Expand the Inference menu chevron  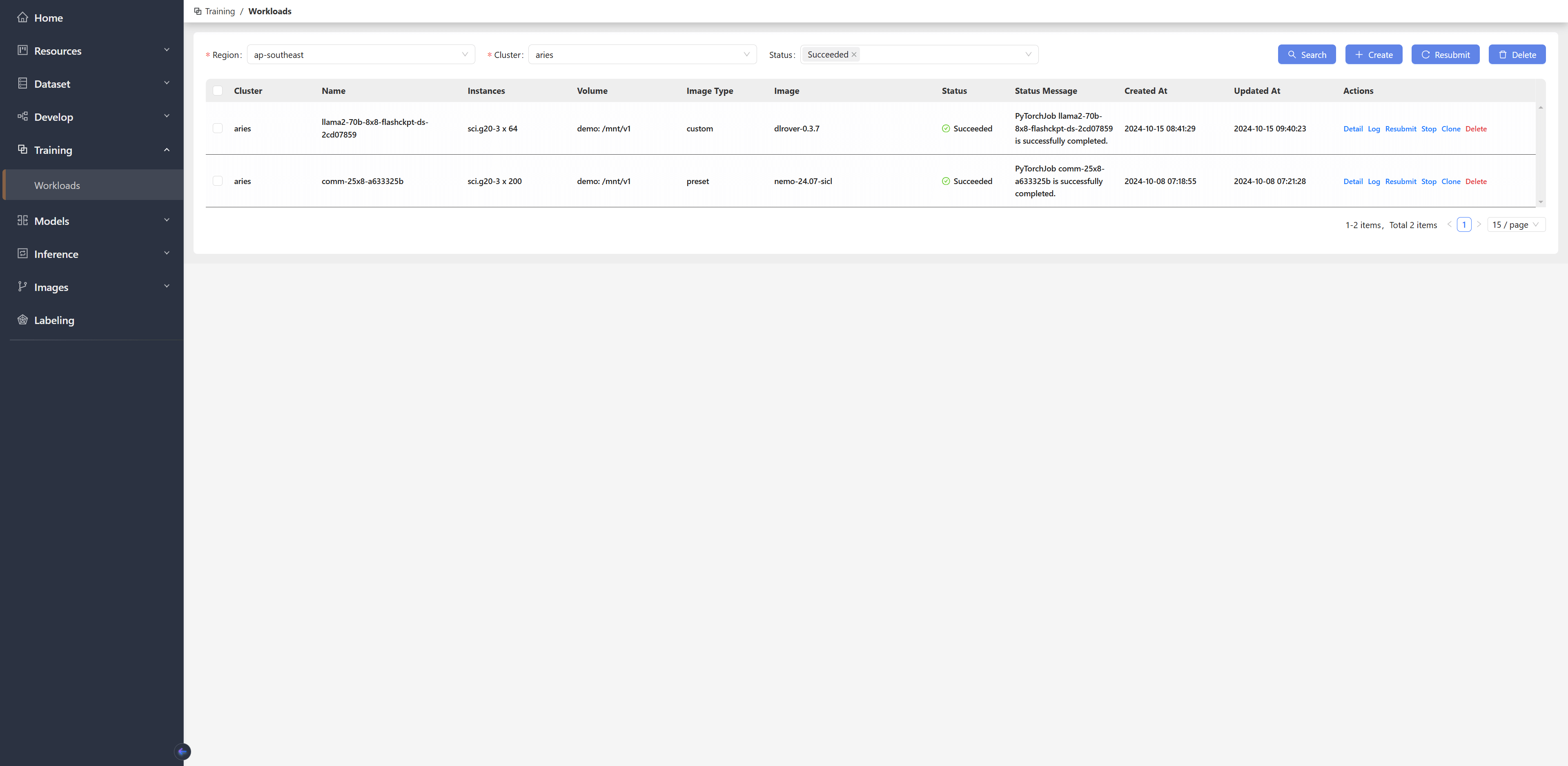pos(167,253)
